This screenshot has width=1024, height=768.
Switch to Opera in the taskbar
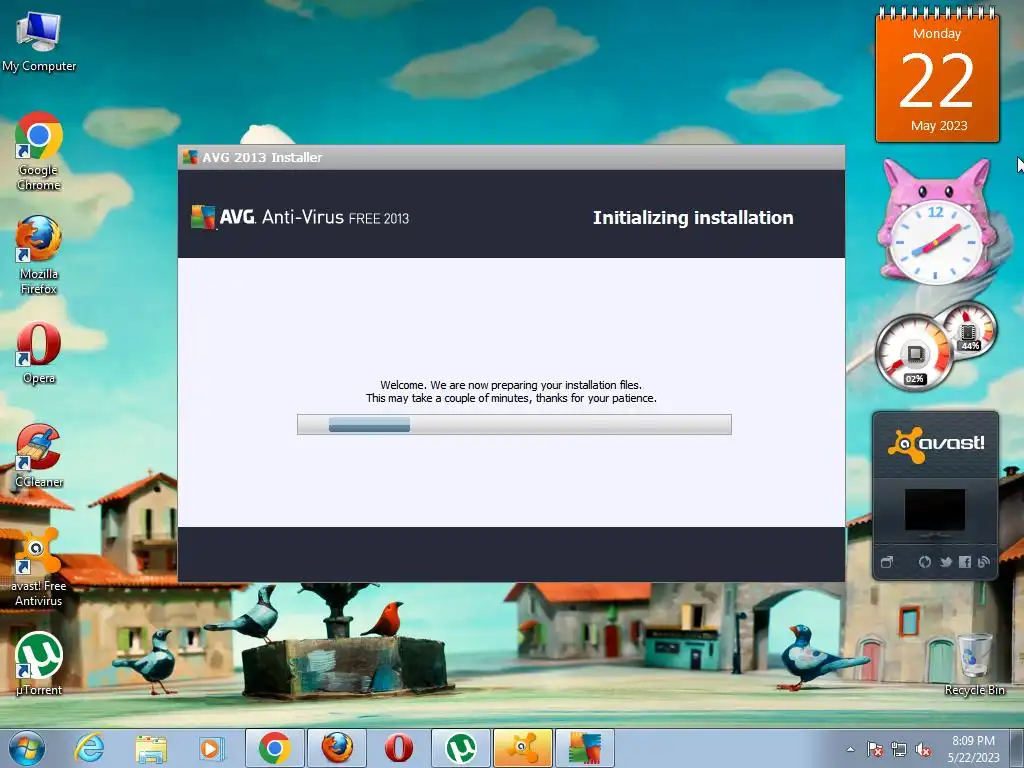coord(399,748)
